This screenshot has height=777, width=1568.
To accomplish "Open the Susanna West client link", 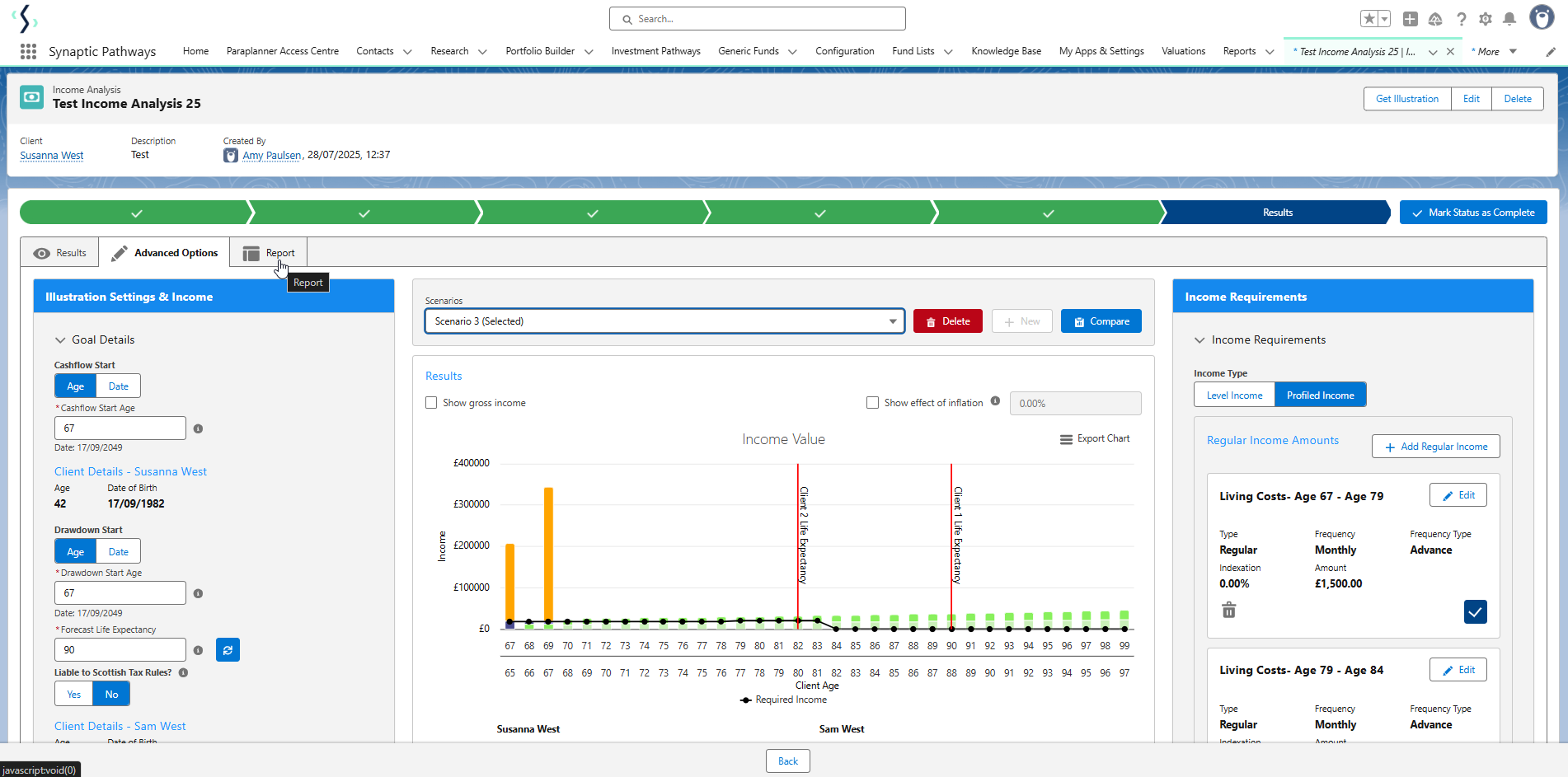I will [x=52, y=156].
